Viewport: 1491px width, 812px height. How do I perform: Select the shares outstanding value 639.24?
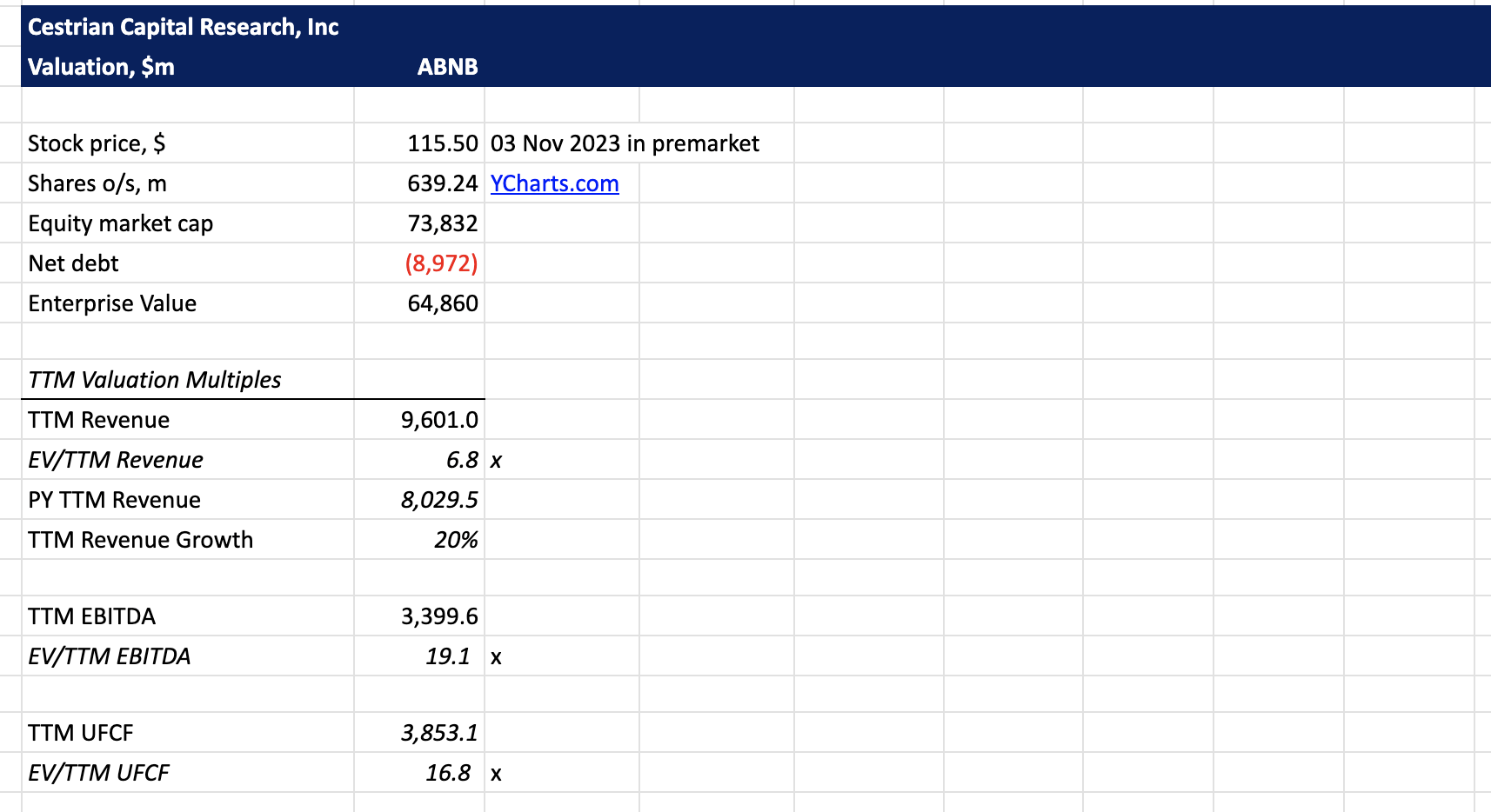pyautogui.click(x=442, y=183)
